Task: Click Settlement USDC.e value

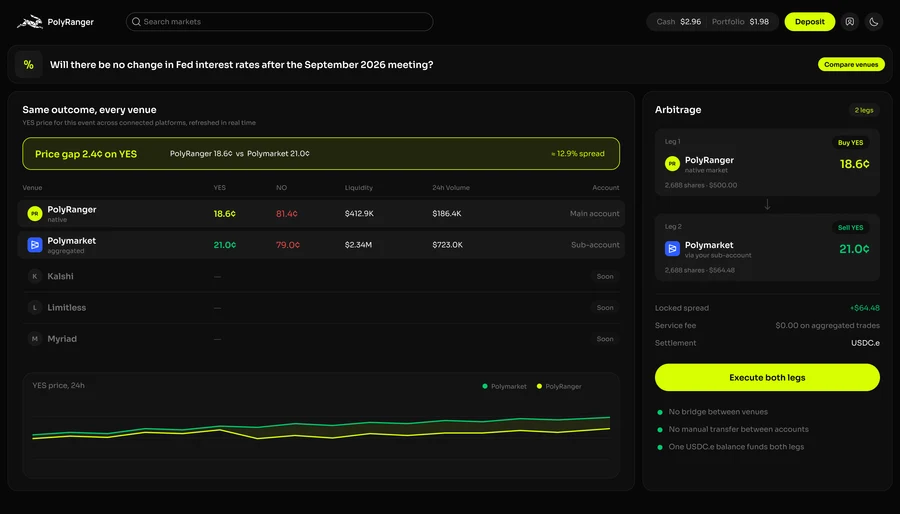Action: pos(865,343)
